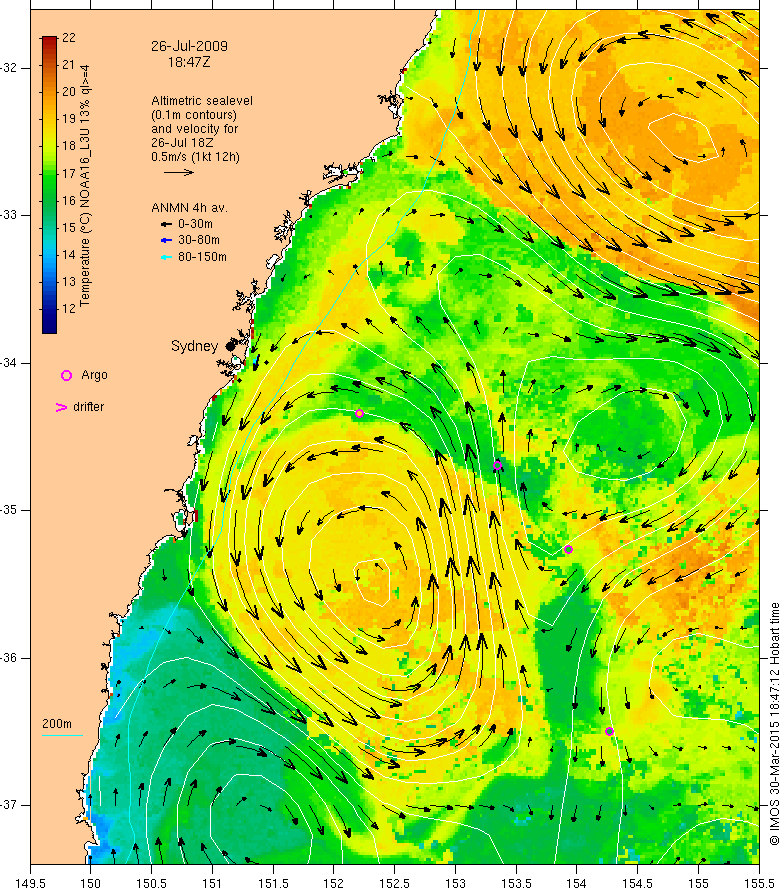This screenshot has height=890, width=780.
Task: Click the "26-Jul-2009" date text
Action: [x=189, y=46]
